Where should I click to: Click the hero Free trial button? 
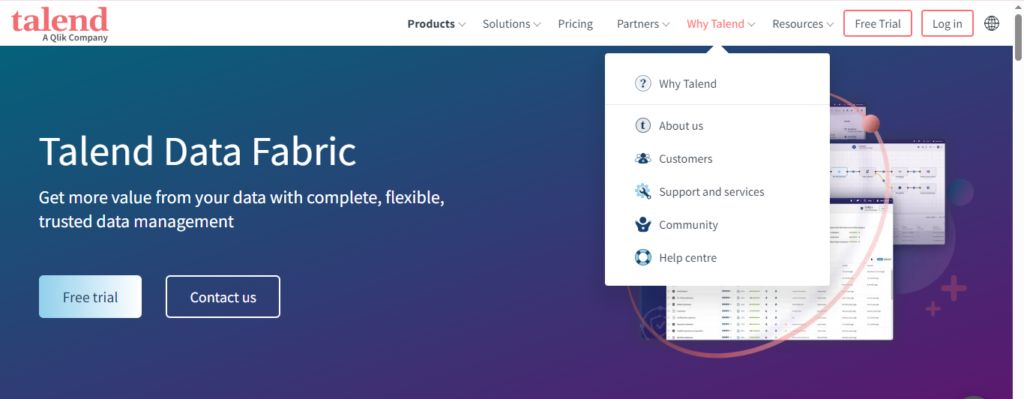click(x=90, y=296)
